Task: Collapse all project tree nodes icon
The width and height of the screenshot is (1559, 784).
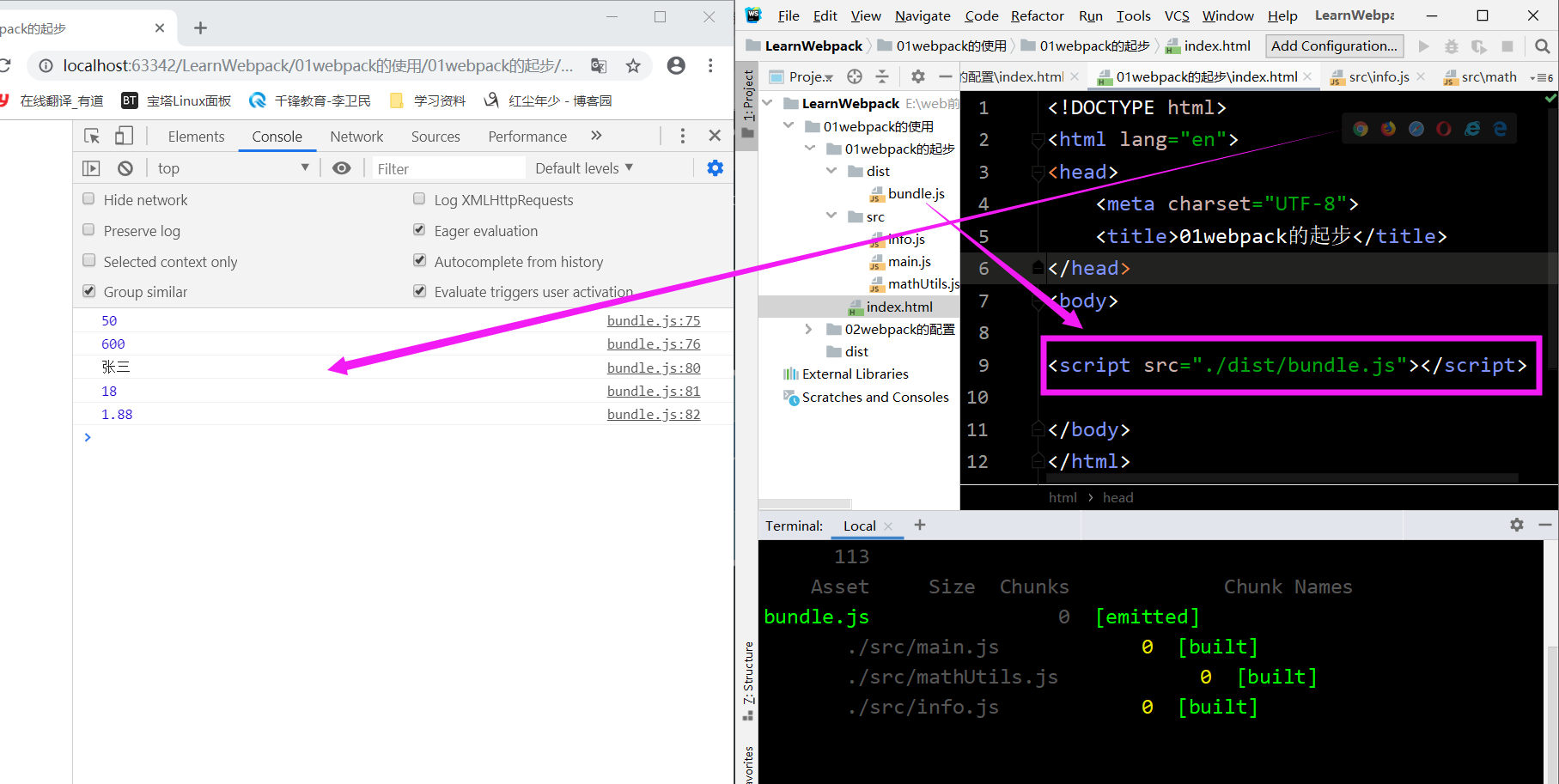Action: coord(882,76)
